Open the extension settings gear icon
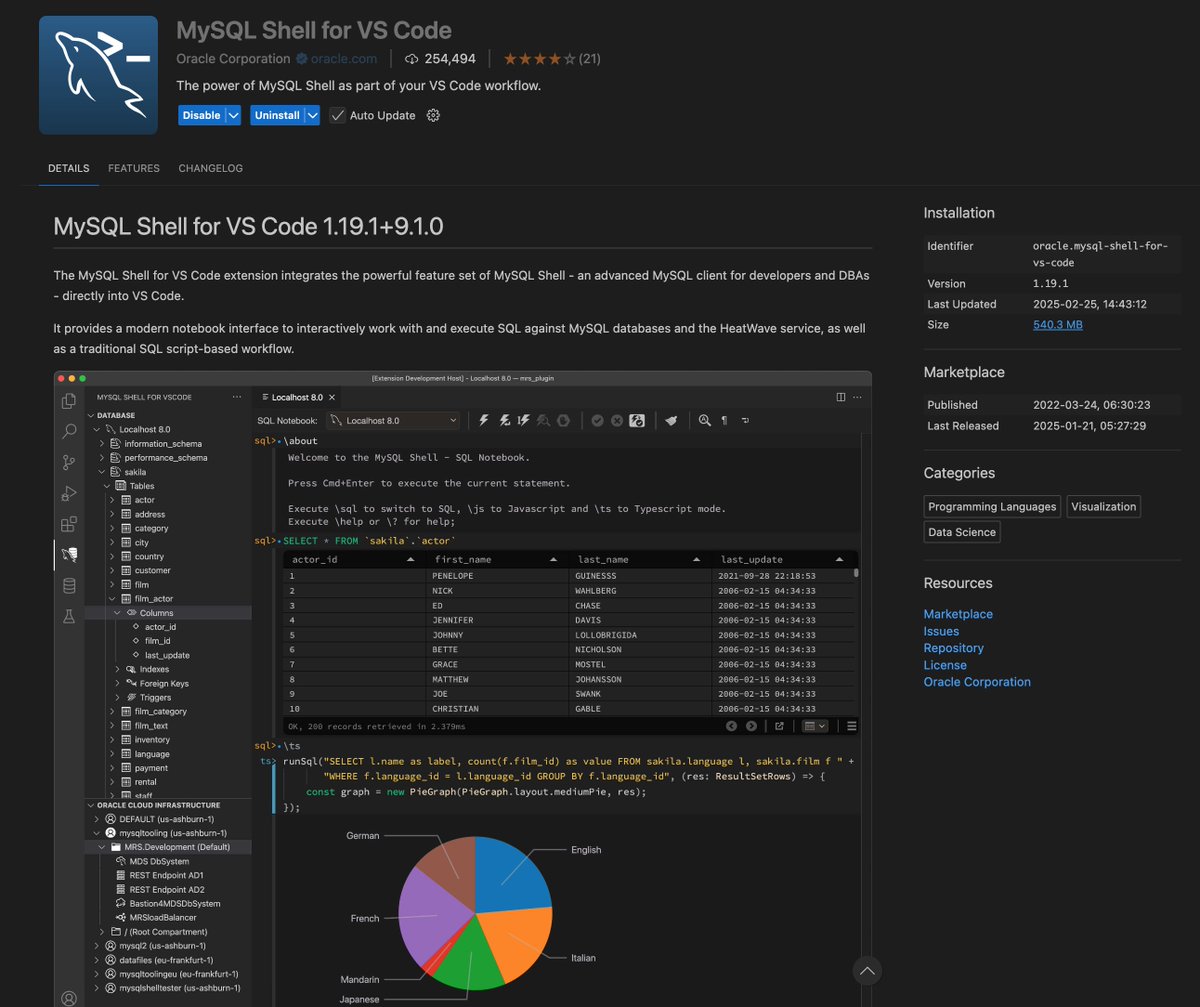This screenshot has height=1007, width=1200. tap(433, 115)
